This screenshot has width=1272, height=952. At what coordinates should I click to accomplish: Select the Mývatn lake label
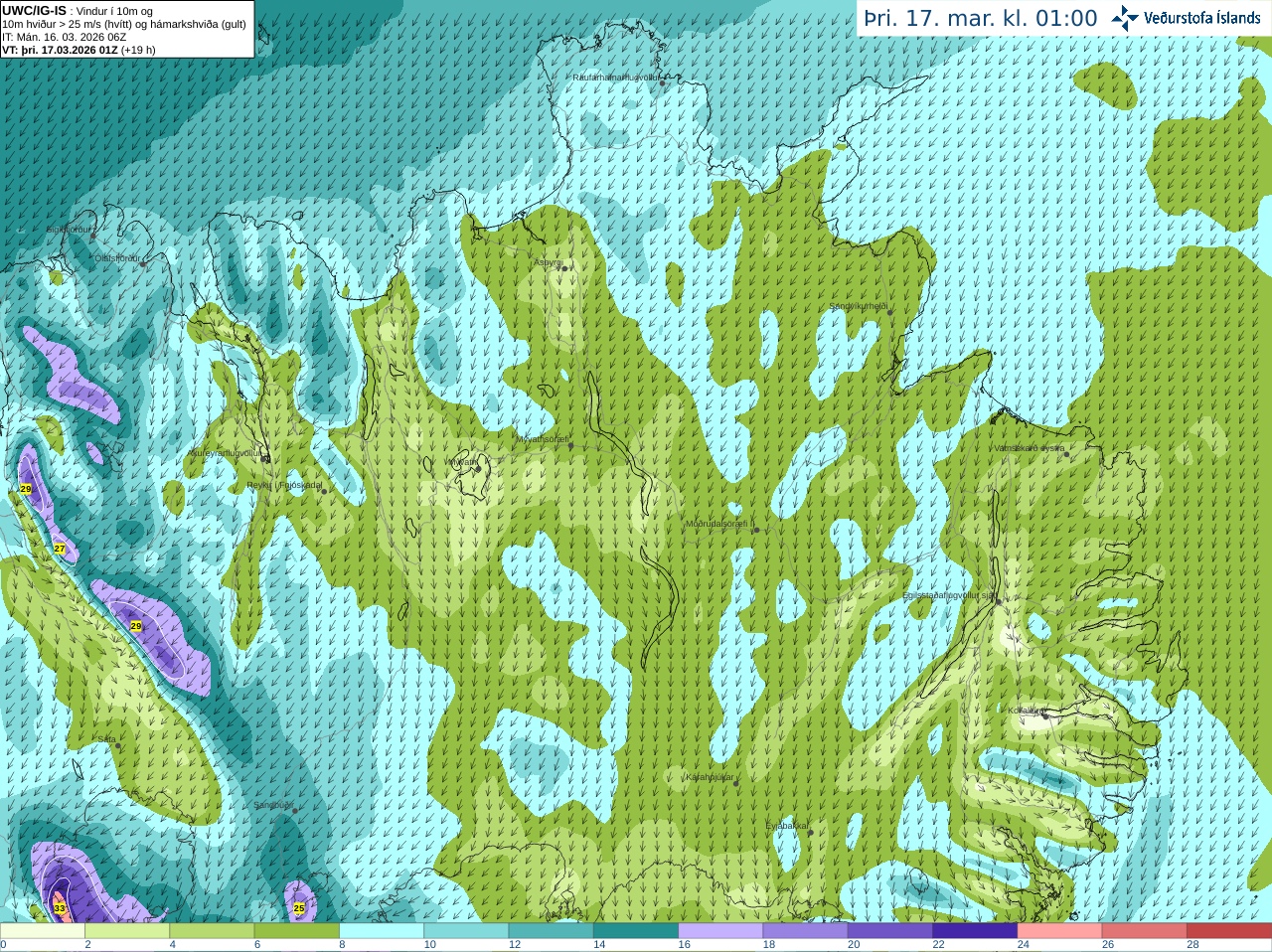pos(461,462)
